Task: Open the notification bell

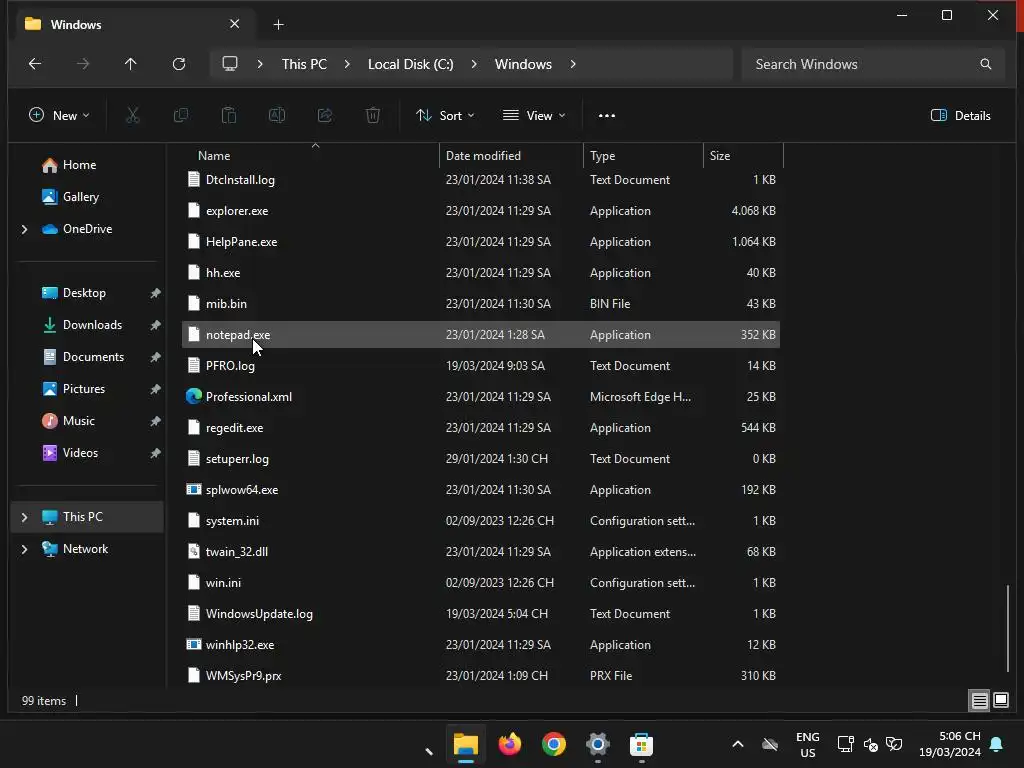Action: (997, 744)
